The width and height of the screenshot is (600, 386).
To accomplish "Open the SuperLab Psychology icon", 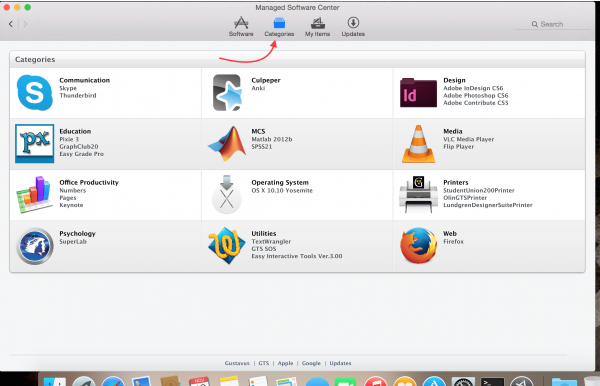I will click(x=35, y=246).
